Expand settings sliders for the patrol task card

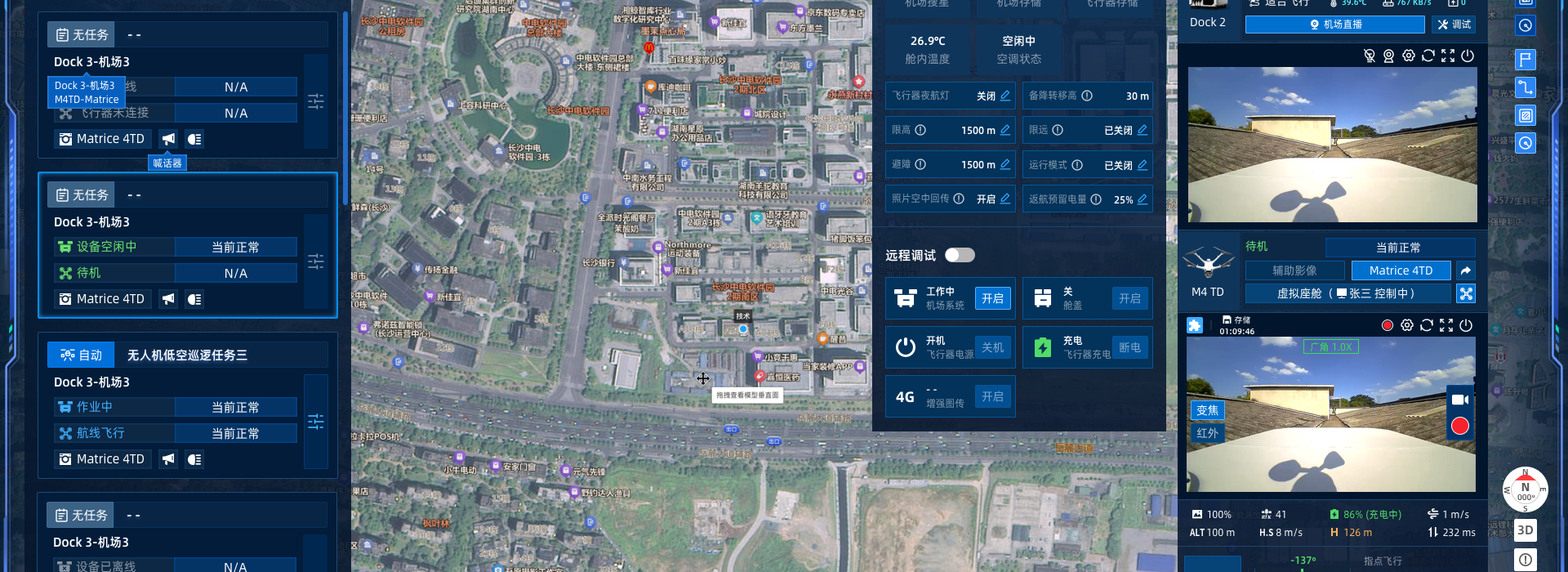pyautogui.click(x=316, y=422)
